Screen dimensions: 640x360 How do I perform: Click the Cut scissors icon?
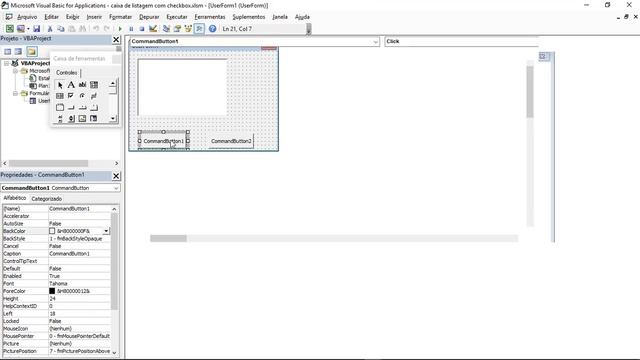pos(50,29)
